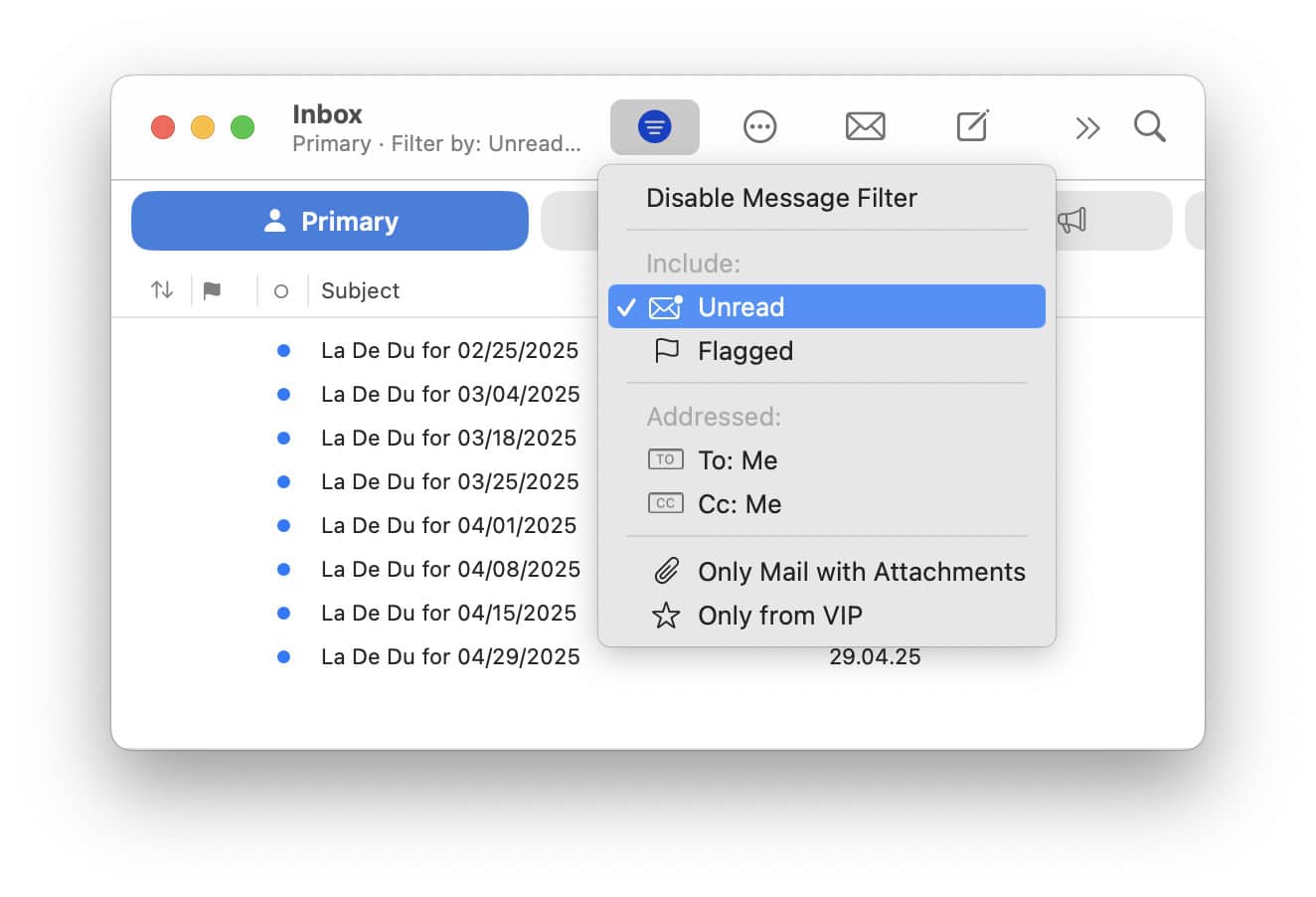Maximize the window with the green button
This screenshot has height=897, width=1316.
(243, 127)
